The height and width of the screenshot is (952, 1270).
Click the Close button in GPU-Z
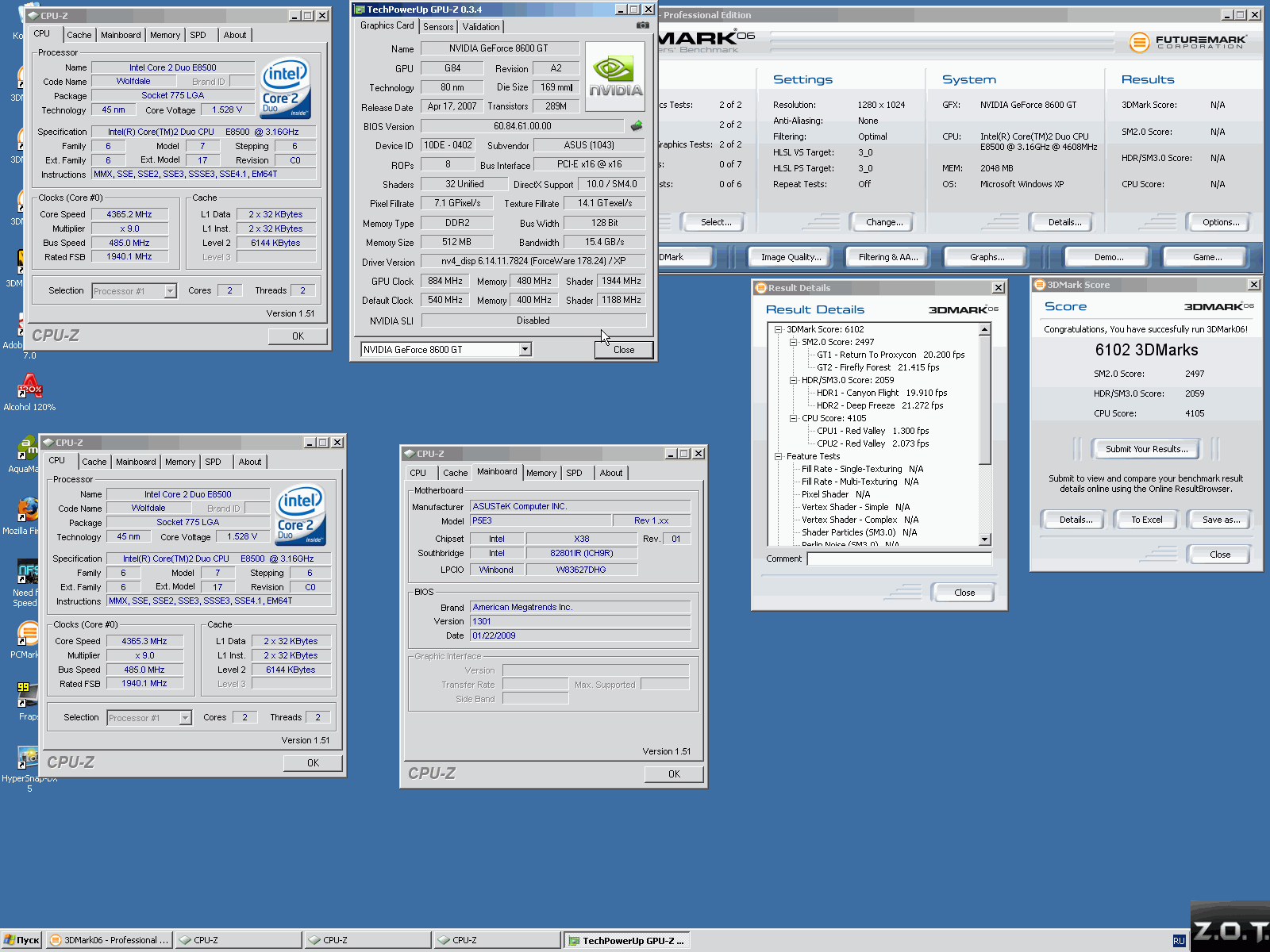click(624, 350)
